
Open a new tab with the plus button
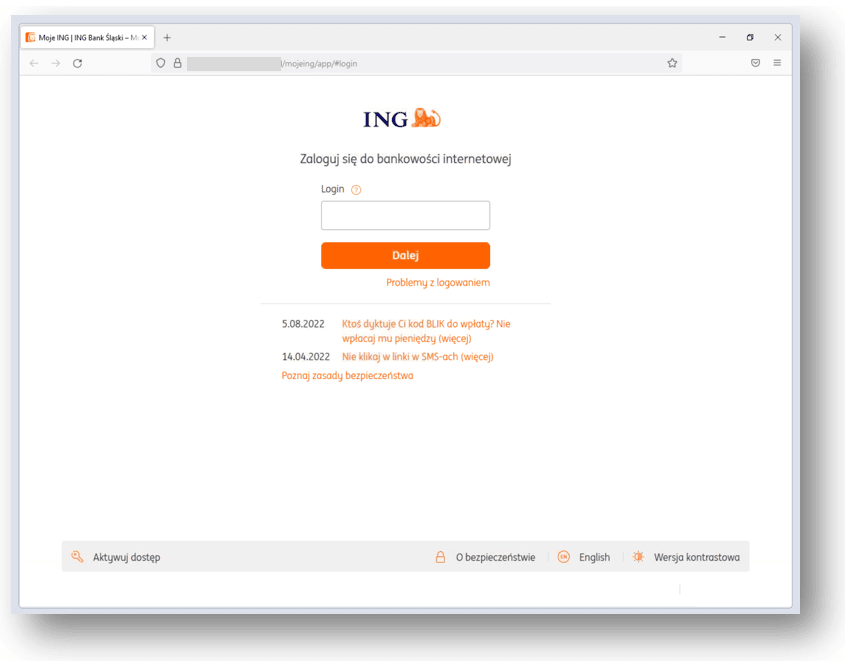(x=167, y=38)
